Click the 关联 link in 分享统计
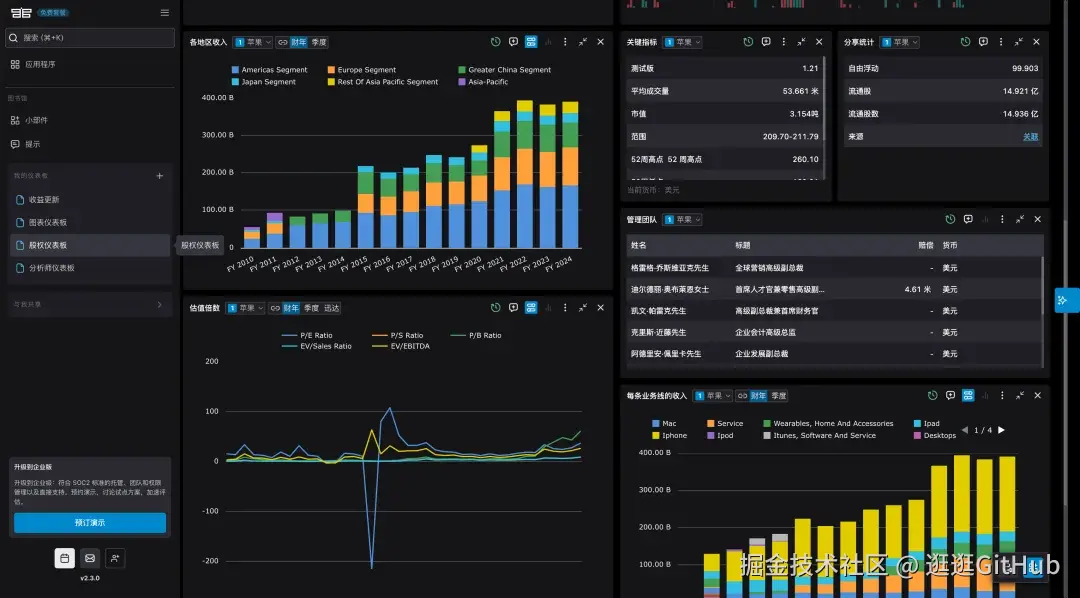 [1030, 136]
